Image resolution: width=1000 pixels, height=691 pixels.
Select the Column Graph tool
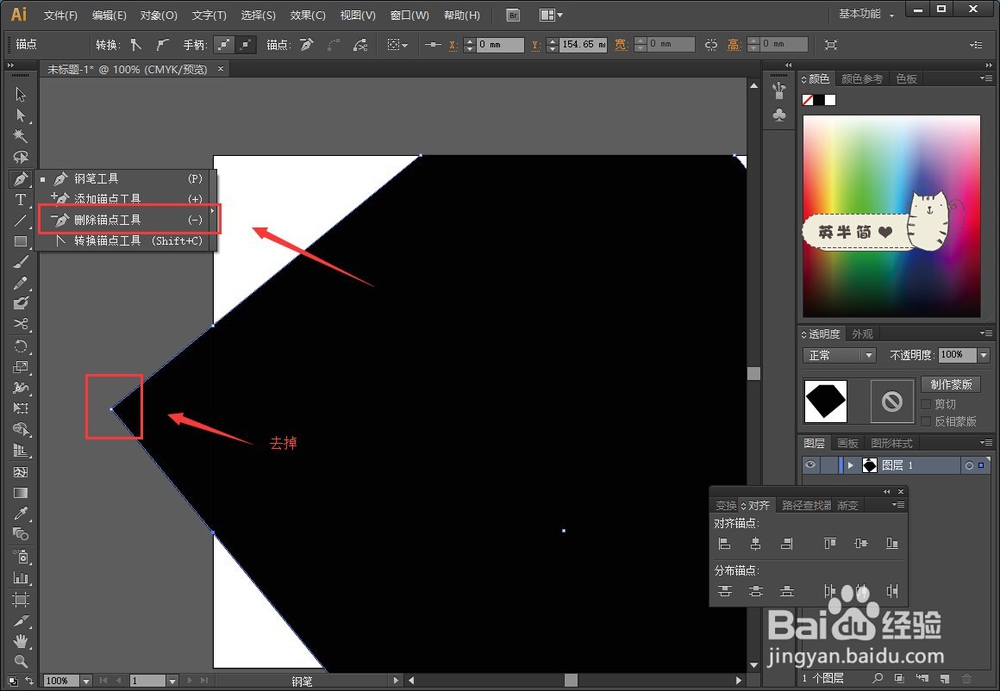20,578
